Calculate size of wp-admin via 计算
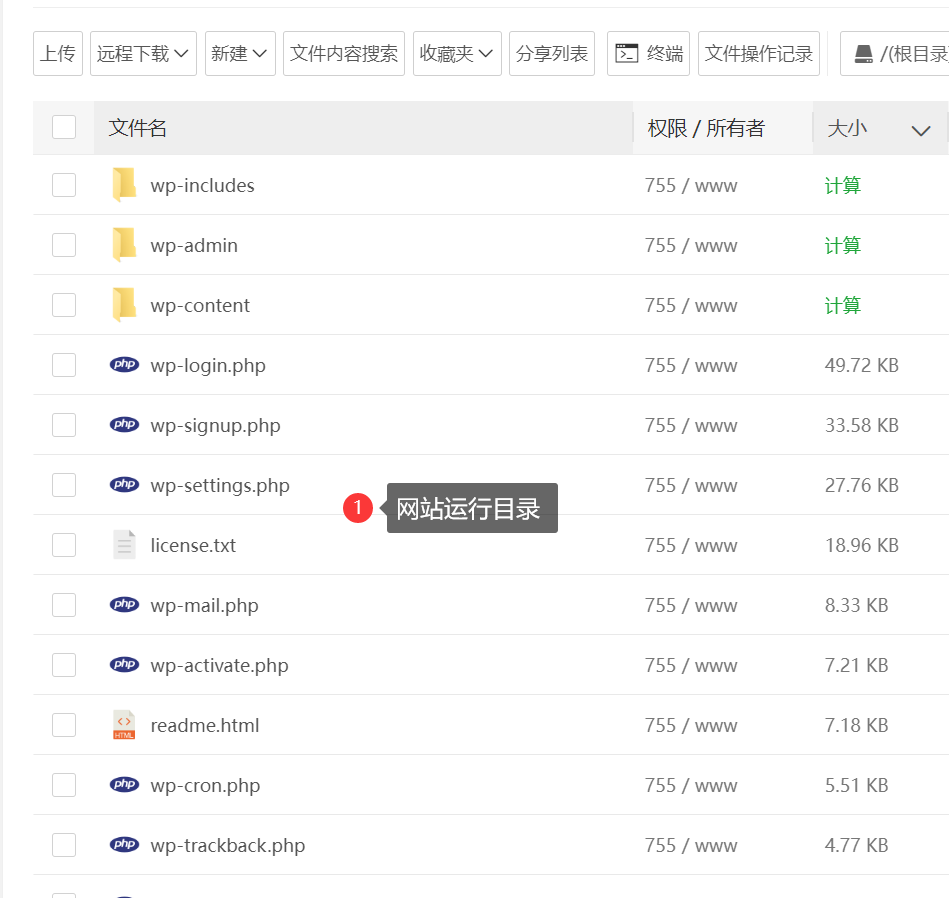 tap(842, 245)
